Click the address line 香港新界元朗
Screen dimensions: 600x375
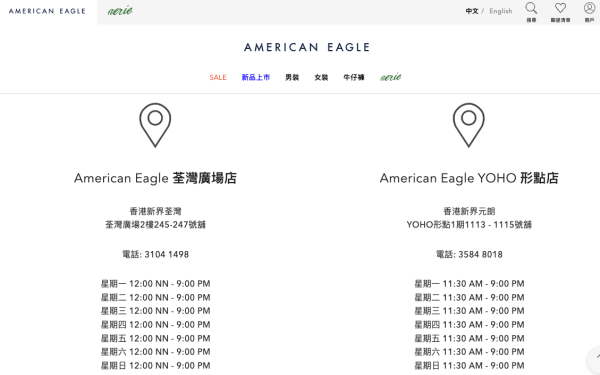(x=469, y=211)
